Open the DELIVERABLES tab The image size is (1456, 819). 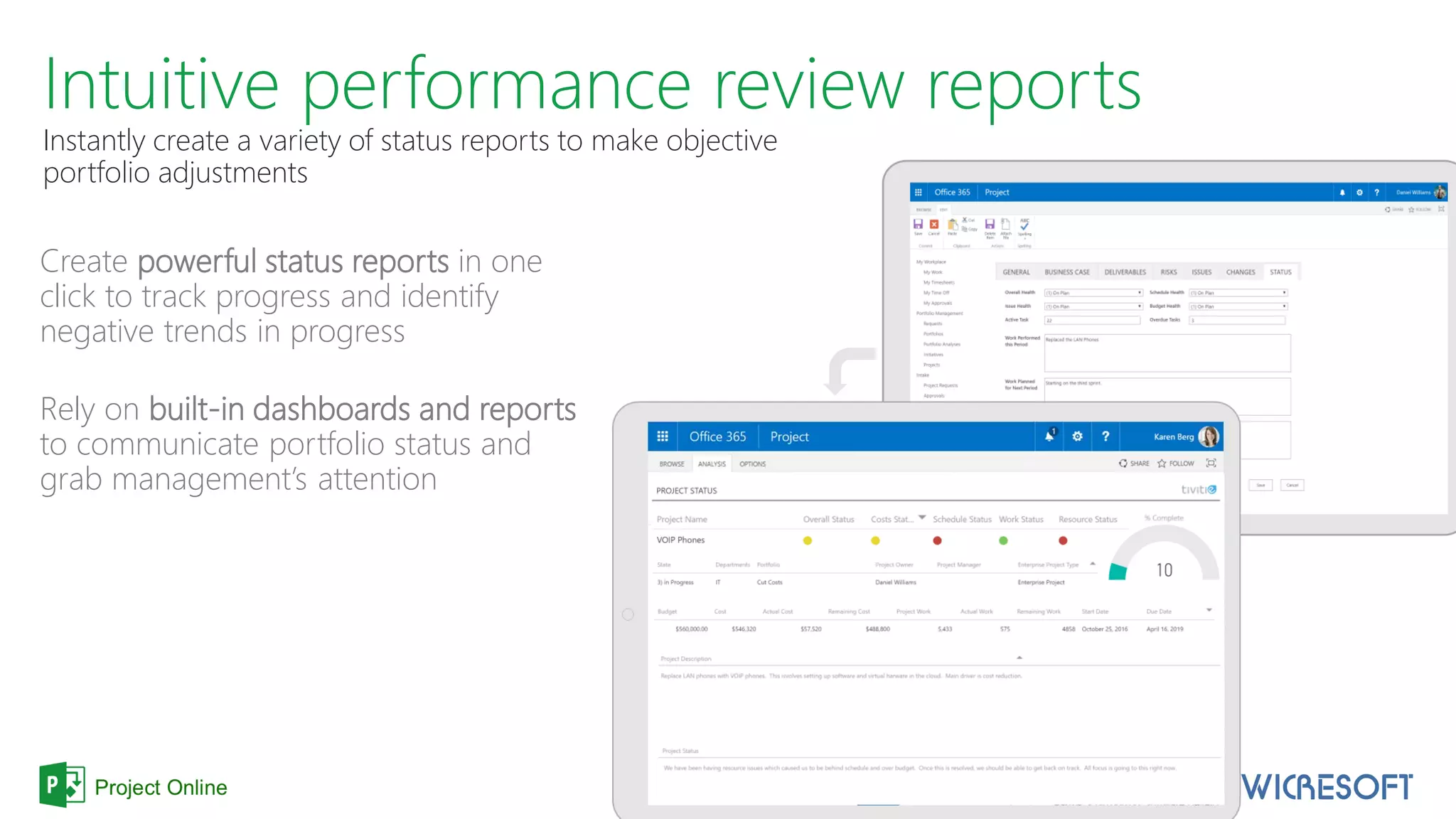pos(1125,272)
